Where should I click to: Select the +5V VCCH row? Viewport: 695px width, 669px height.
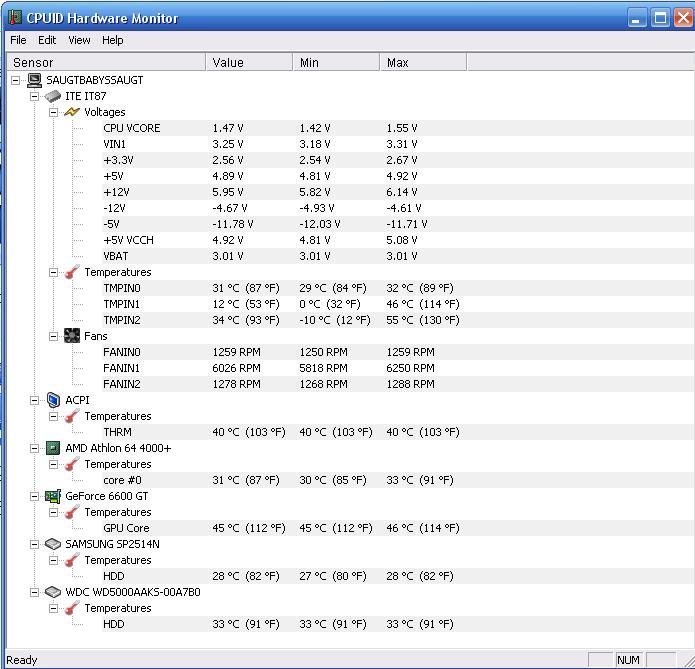[398, 240]
